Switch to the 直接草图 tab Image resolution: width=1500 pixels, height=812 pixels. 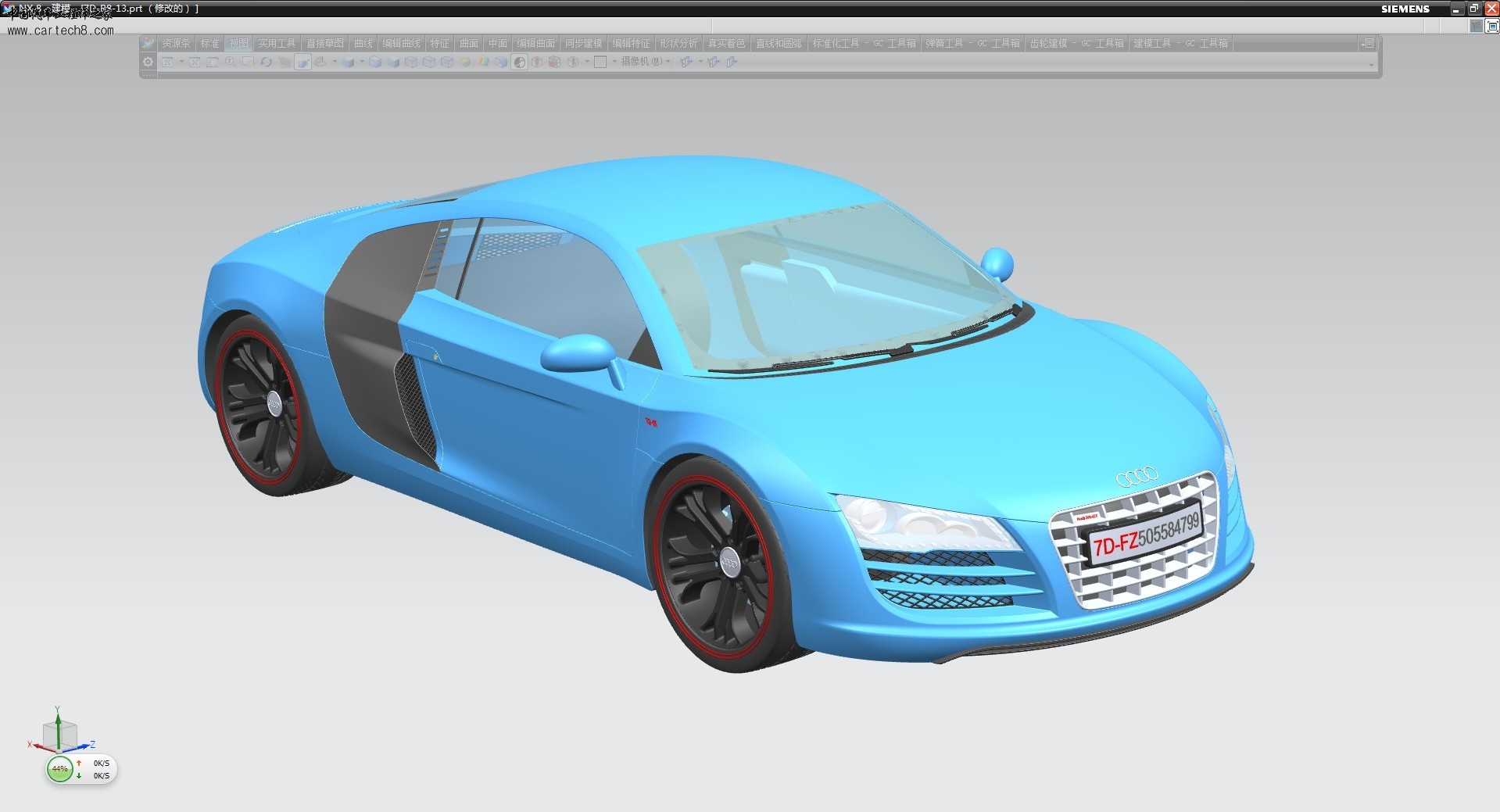[x=325, y=43]
